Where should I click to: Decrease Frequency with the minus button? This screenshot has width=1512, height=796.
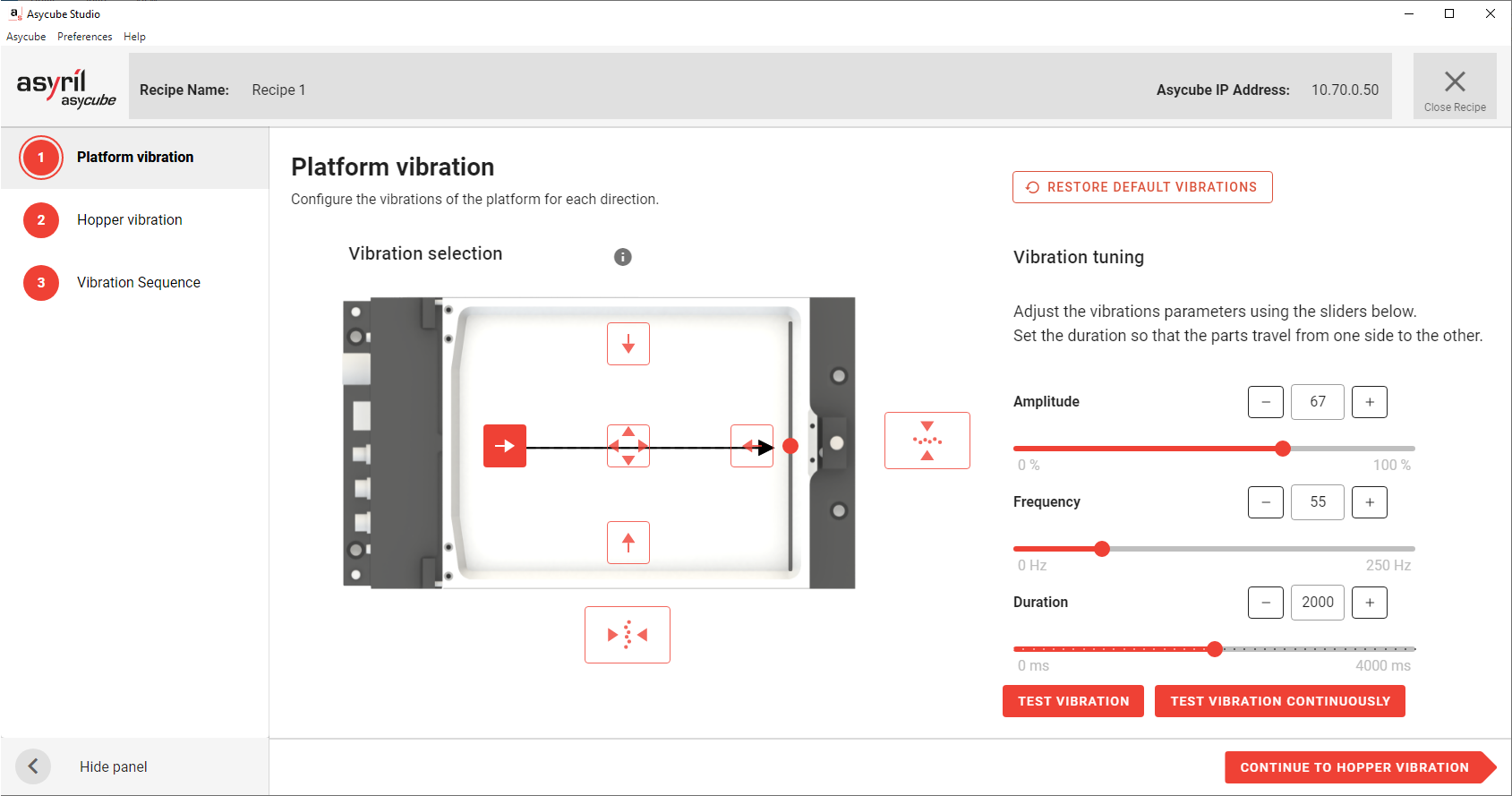[x=1266, y=502]
